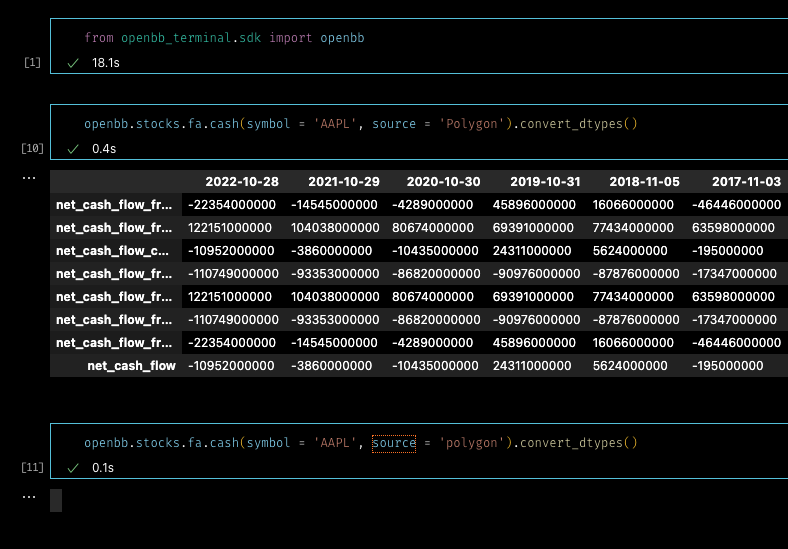The height and width of the screenshot is (549, 788).
Task: Click the highlighted source parameter in cell 11
Action: click(394, 443)
